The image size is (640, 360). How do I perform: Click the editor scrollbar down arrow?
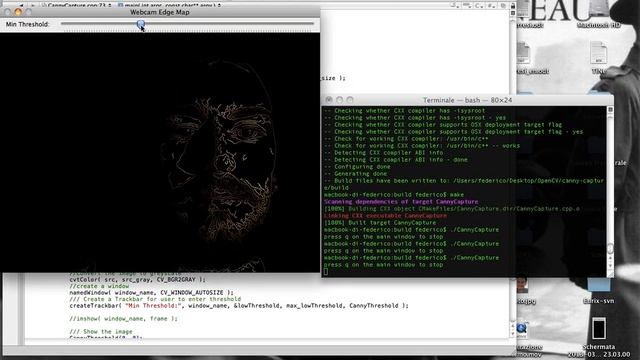513,334
